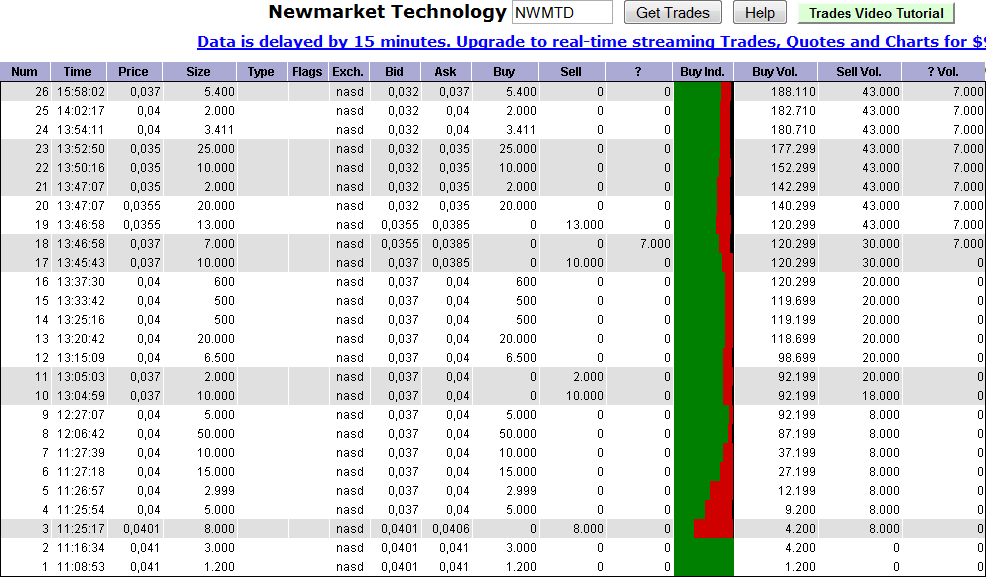This screenshot has height=577, width=986.
Task: Click buy volume 119.699 in trade 15
Action: 793,301
